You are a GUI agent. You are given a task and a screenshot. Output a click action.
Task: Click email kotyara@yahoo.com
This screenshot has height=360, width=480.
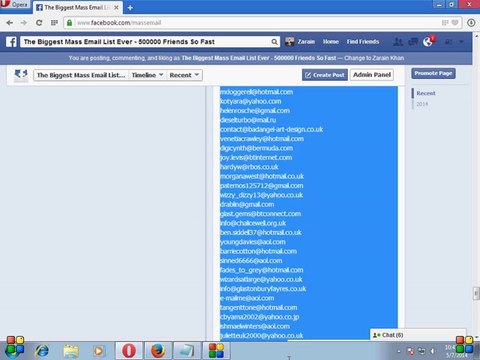[x=251, y=101]
